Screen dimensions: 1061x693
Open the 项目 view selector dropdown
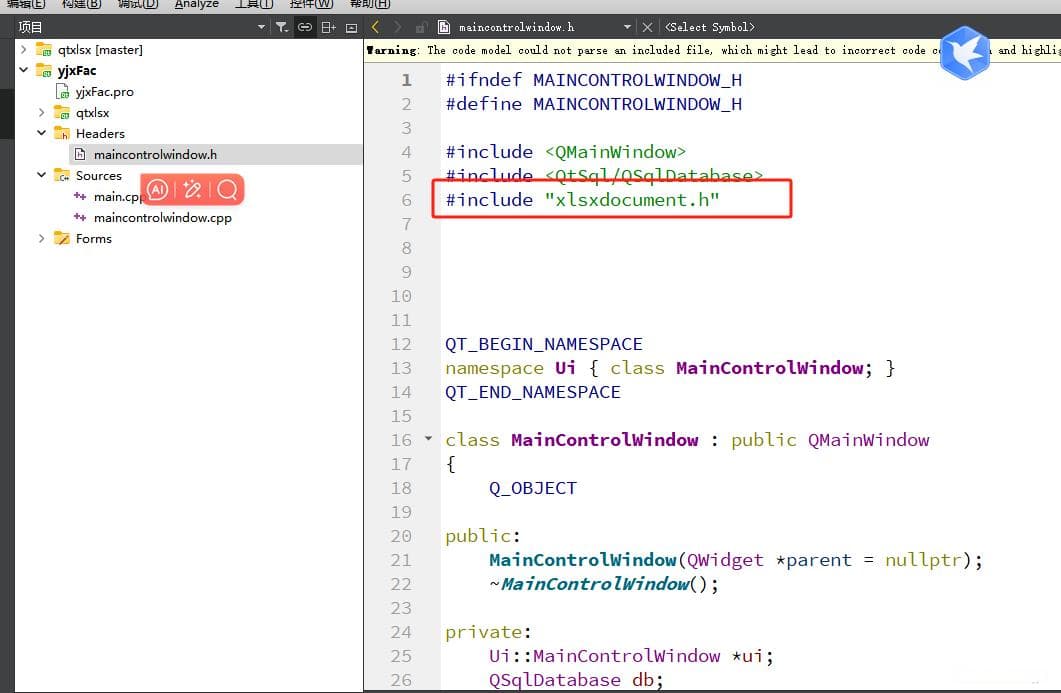point(261,27)
